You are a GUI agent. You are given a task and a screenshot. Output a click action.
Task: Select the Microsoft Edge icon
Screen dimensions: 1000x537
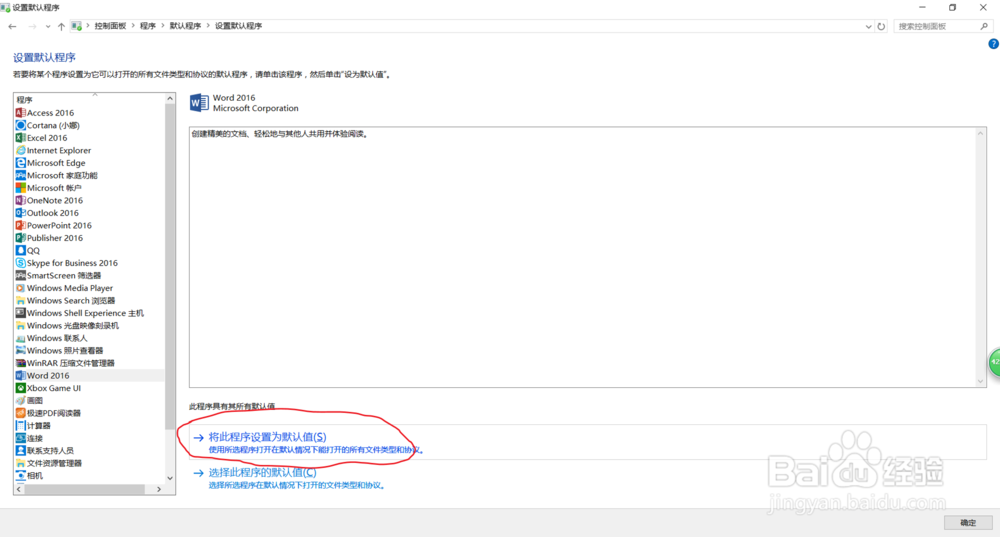click(x=20, y=163)
